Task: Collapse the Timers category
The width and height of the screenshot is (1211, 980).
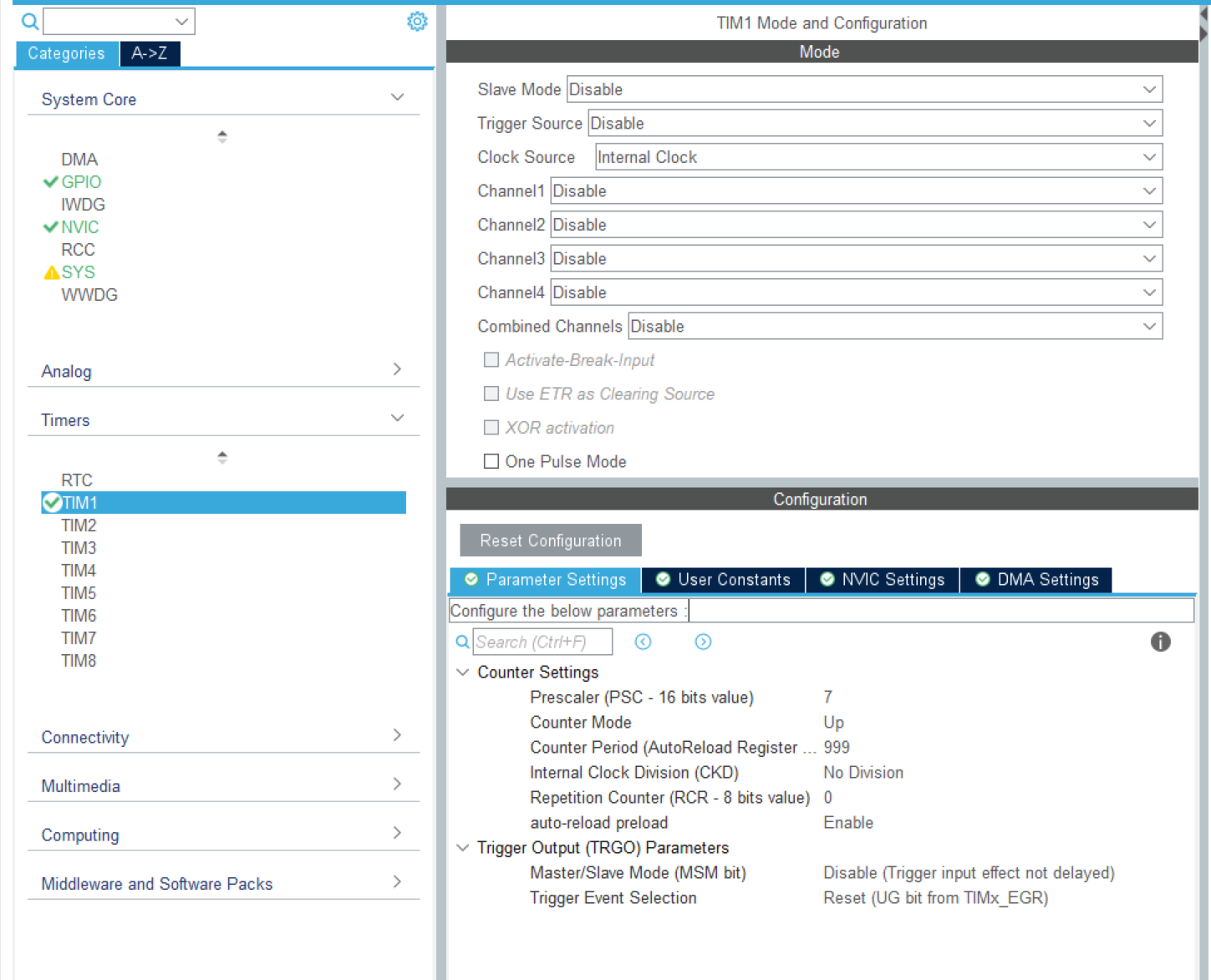Action: pos(398,418)
